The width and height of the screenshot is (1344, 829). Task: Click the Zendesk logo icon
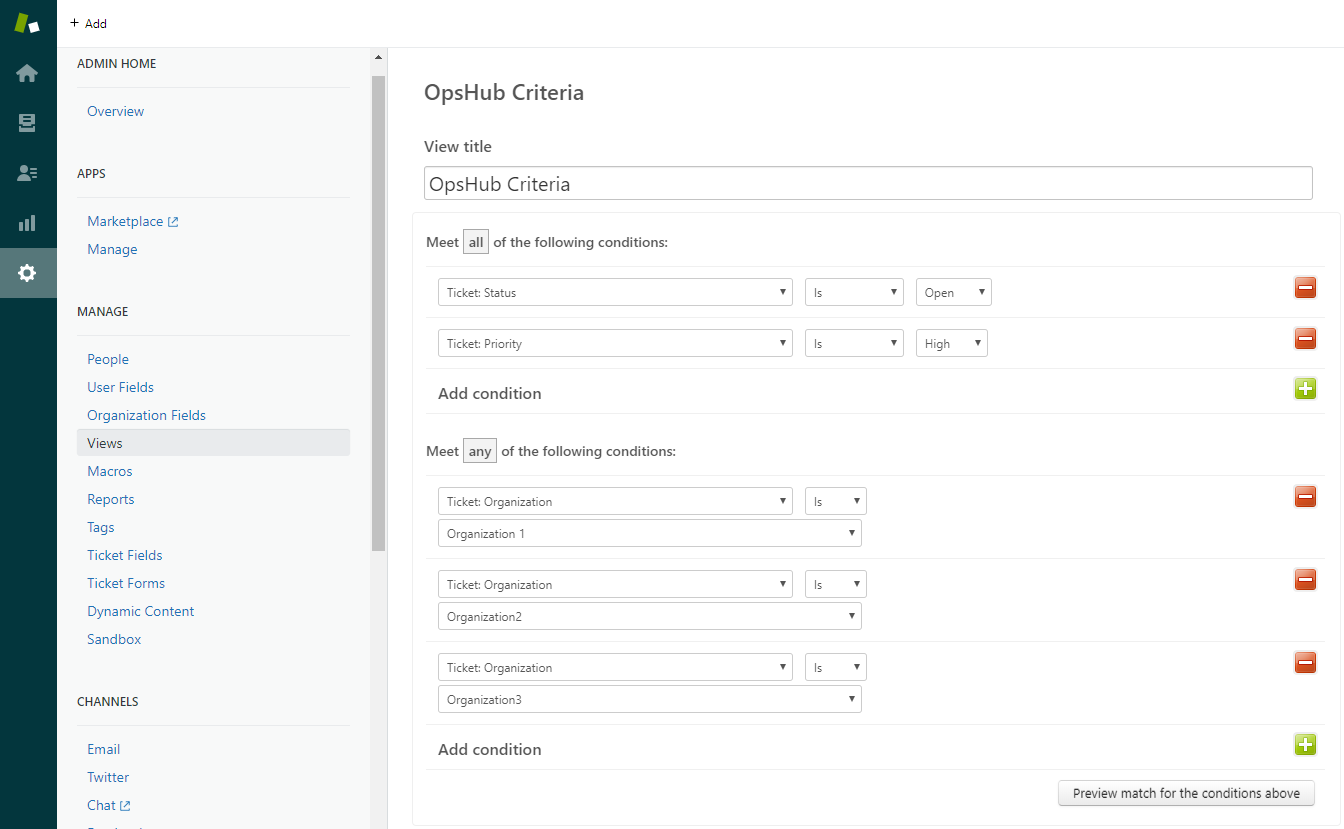pyautogui.click(x=27, y=24)
